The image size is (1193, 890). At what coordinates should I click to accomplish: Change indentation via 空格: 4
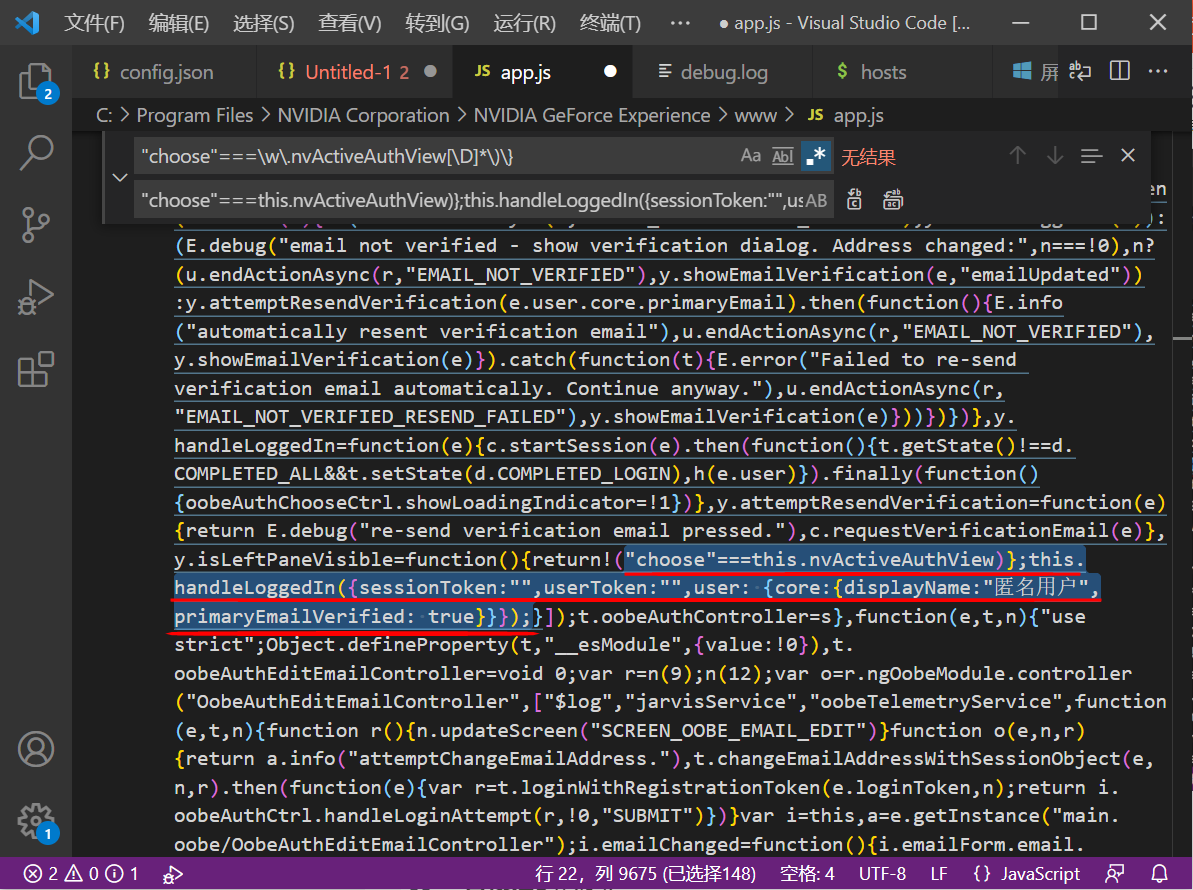click(x=806, y=873)
